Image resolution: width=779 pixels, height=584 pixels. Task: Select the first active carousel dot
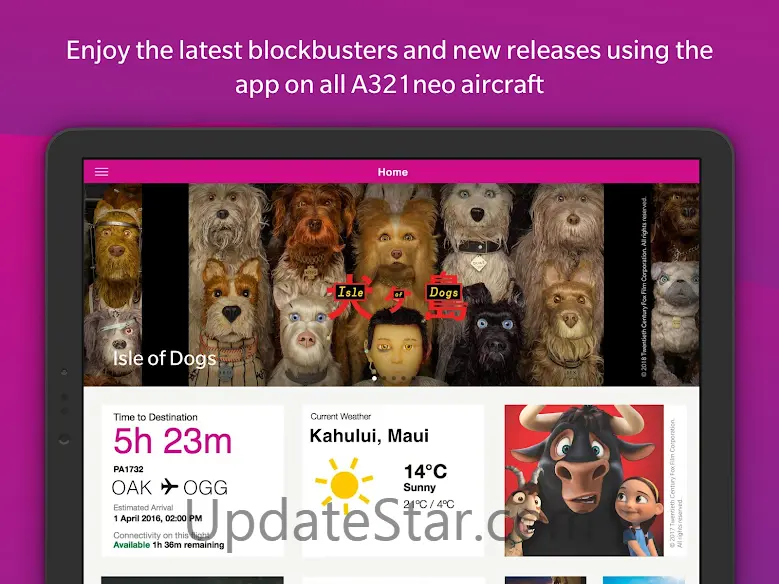(x=374, y=378)
